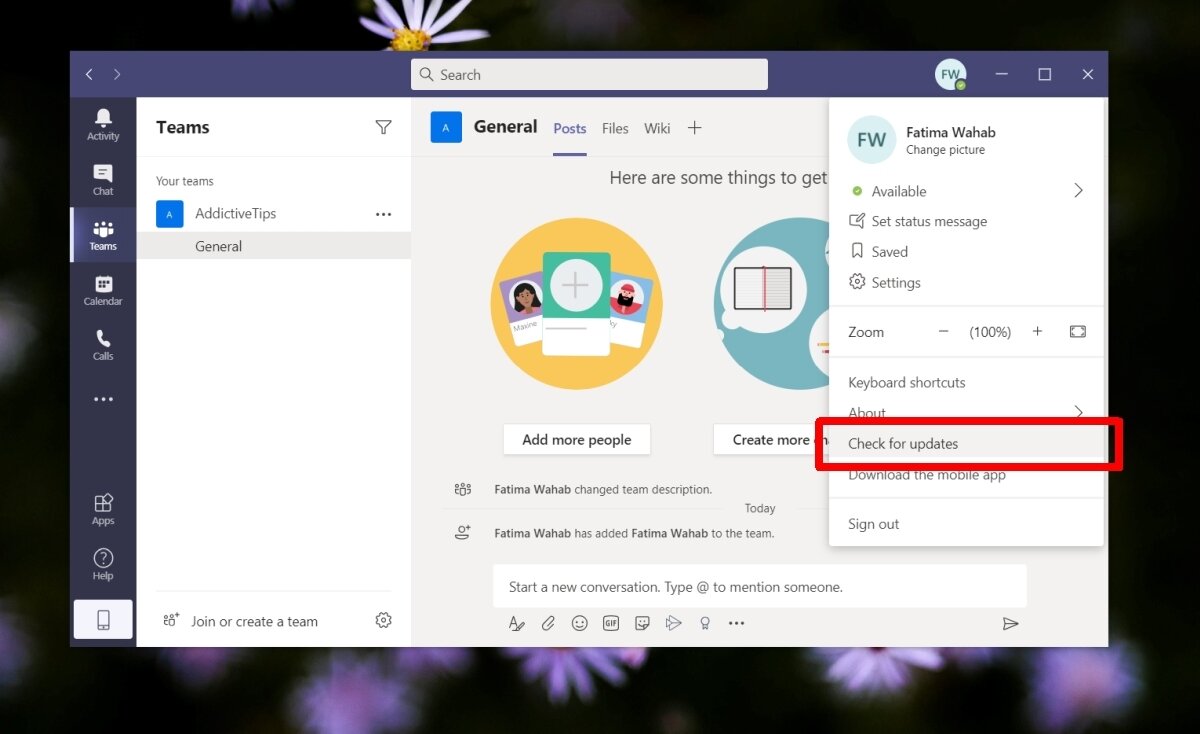Select Check for updates menu item
Viewport: 1200px width, 734px height.
[x=903, y=444]
